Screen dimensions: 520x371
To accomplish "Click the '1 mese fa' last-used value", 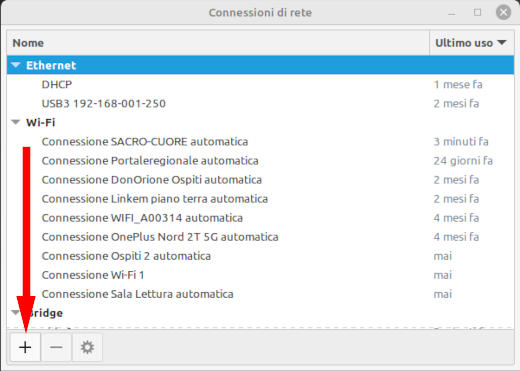I will (x=458, y=84).
